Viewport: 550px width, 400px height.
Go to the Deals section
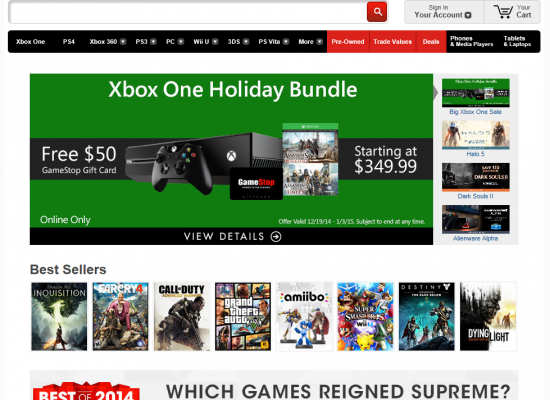click(x=431, y=42)
